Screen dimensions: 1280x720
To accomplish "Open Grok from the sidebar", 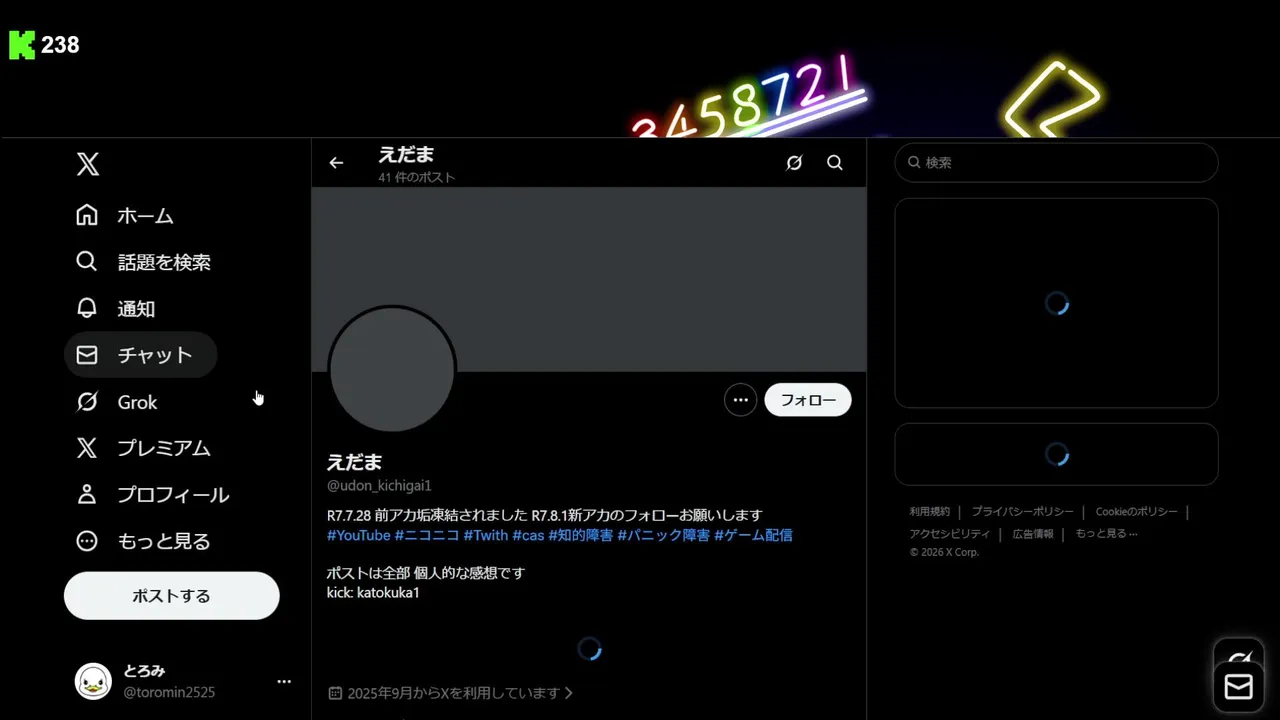I will [117, 402].
